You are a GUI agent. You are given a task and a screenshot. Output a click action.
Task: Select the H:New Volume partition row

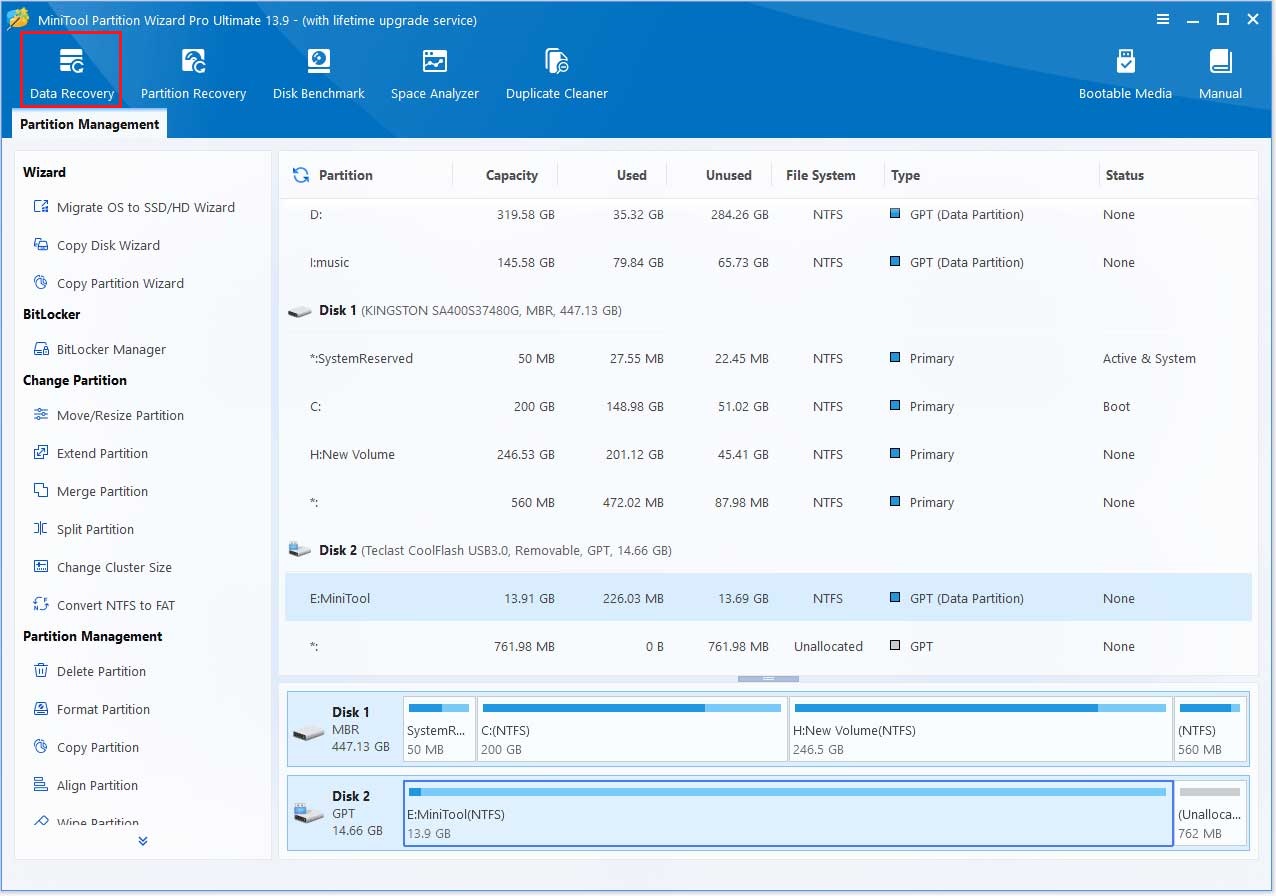[x=768, y=454]
